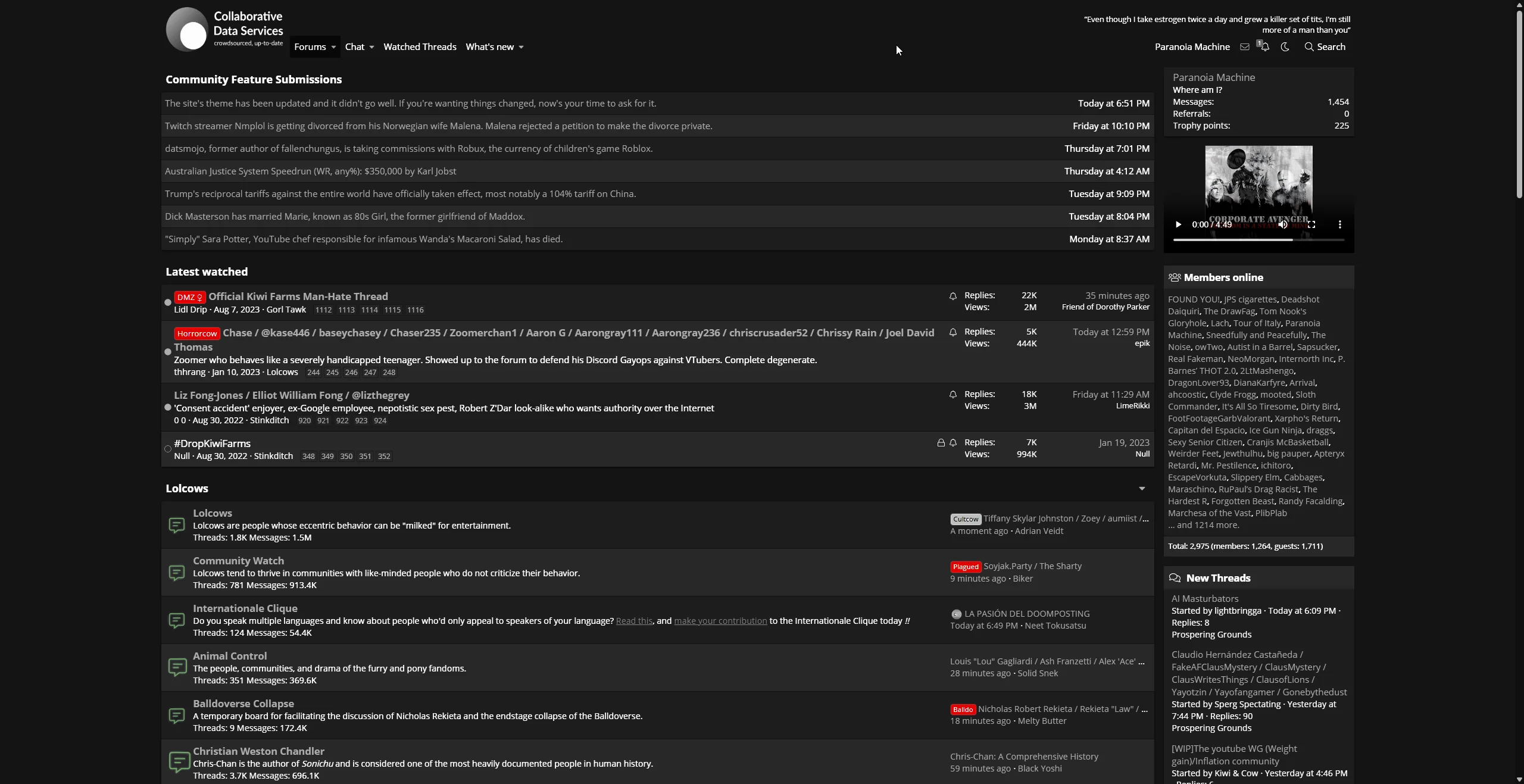Toggle dark mode with the moon icon
The width and height of the screenshot is (1524, 784).
[x=1285, y=47]
